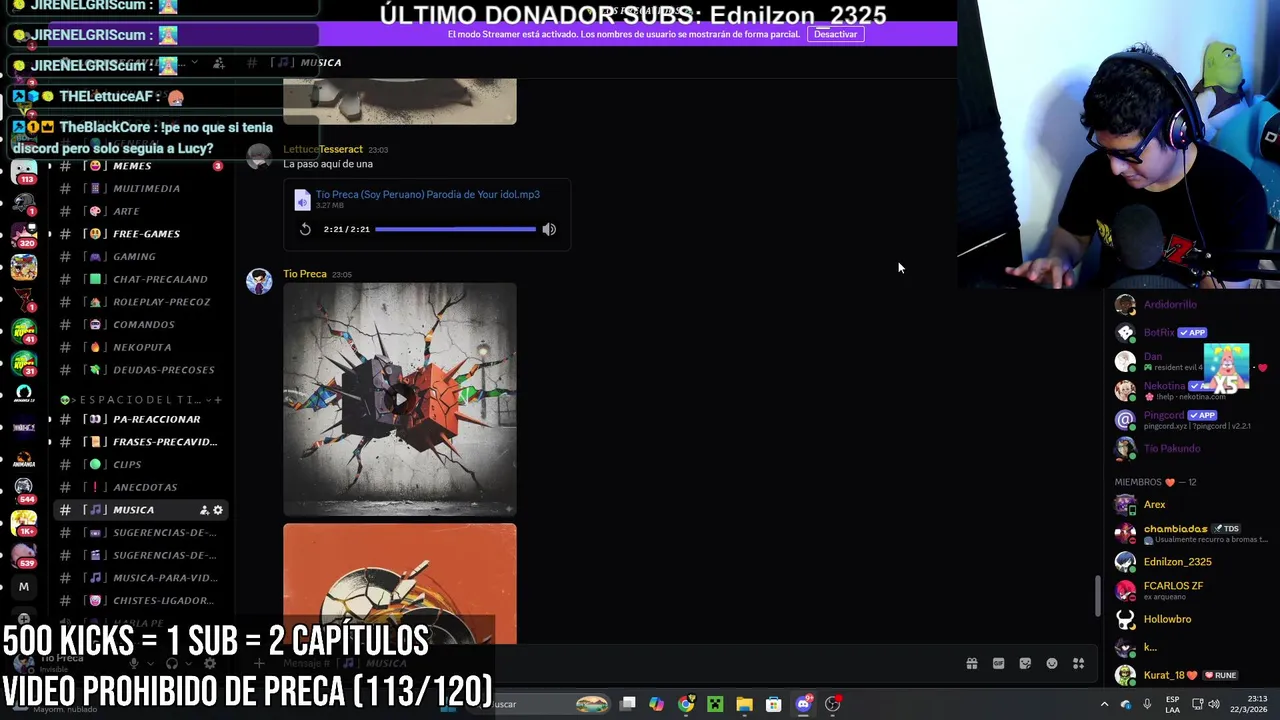Open member Arex in member list
The height and width of the screenshot is (720, 1280).
click(x=1190, y=505)
